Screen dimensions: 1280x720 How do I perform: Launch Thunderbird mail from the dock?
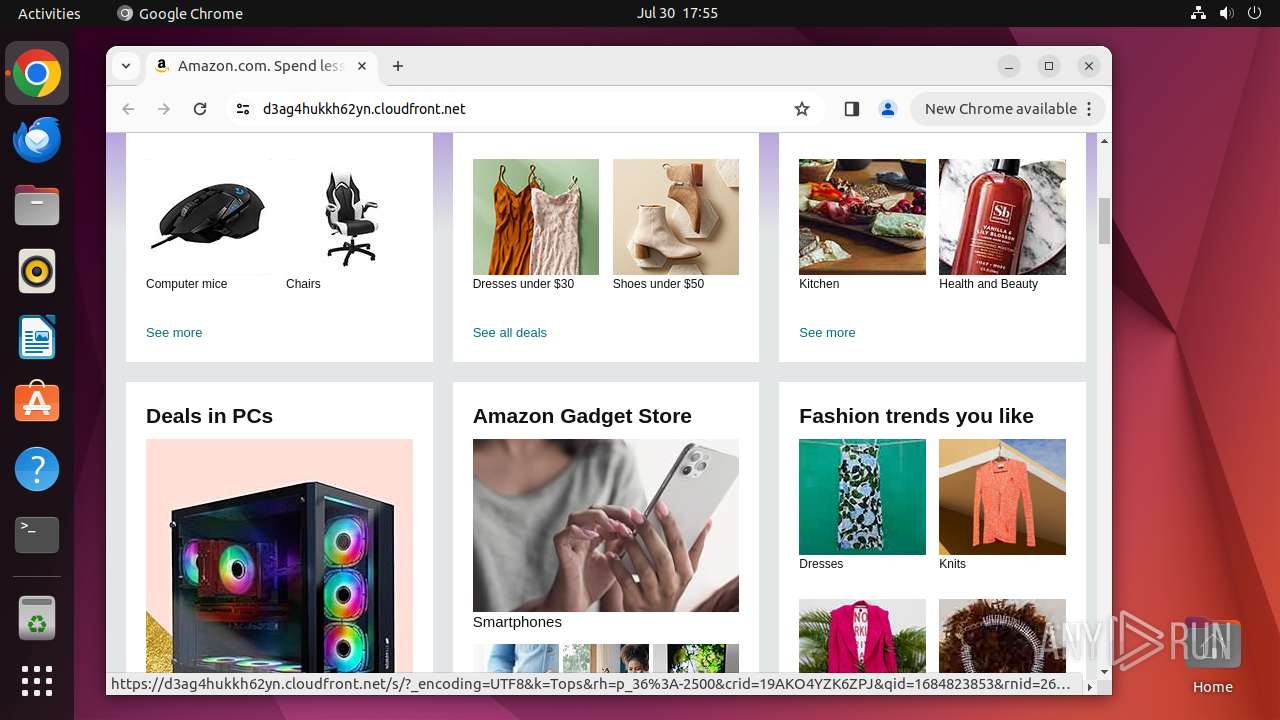tap(37, 140)
